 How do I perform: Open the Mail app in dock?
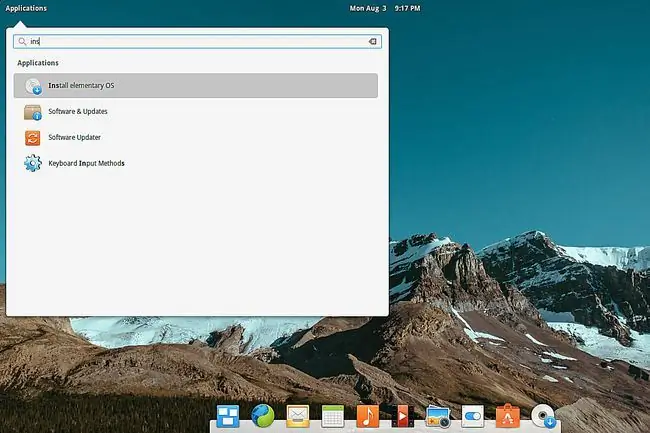point(298,416)
